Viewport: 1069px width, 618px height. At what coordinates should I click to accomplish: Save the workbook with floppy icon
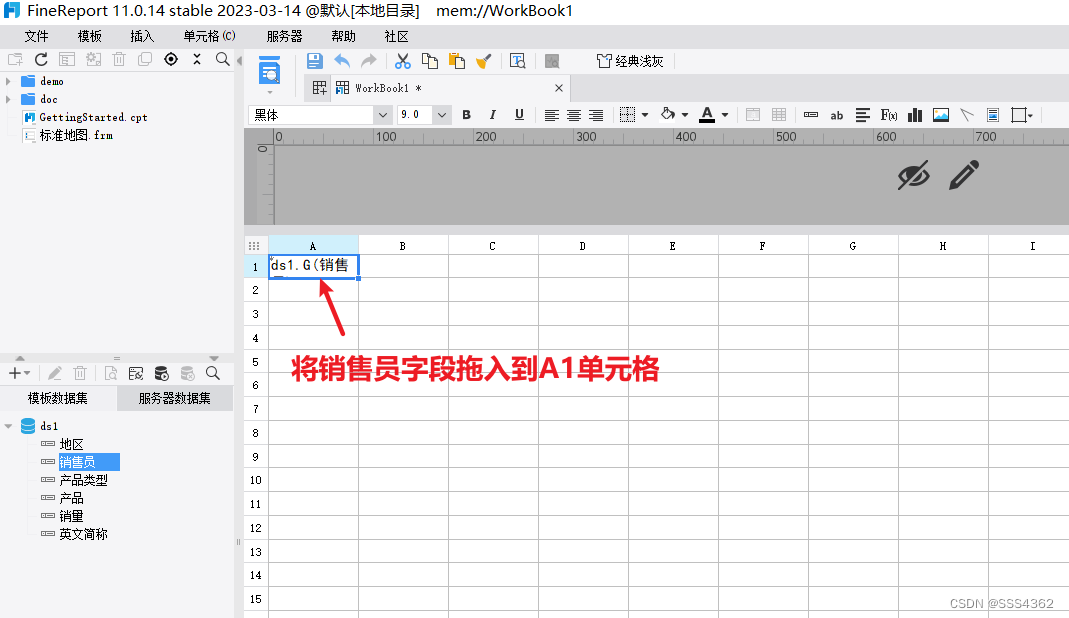(x=314, y=61)
